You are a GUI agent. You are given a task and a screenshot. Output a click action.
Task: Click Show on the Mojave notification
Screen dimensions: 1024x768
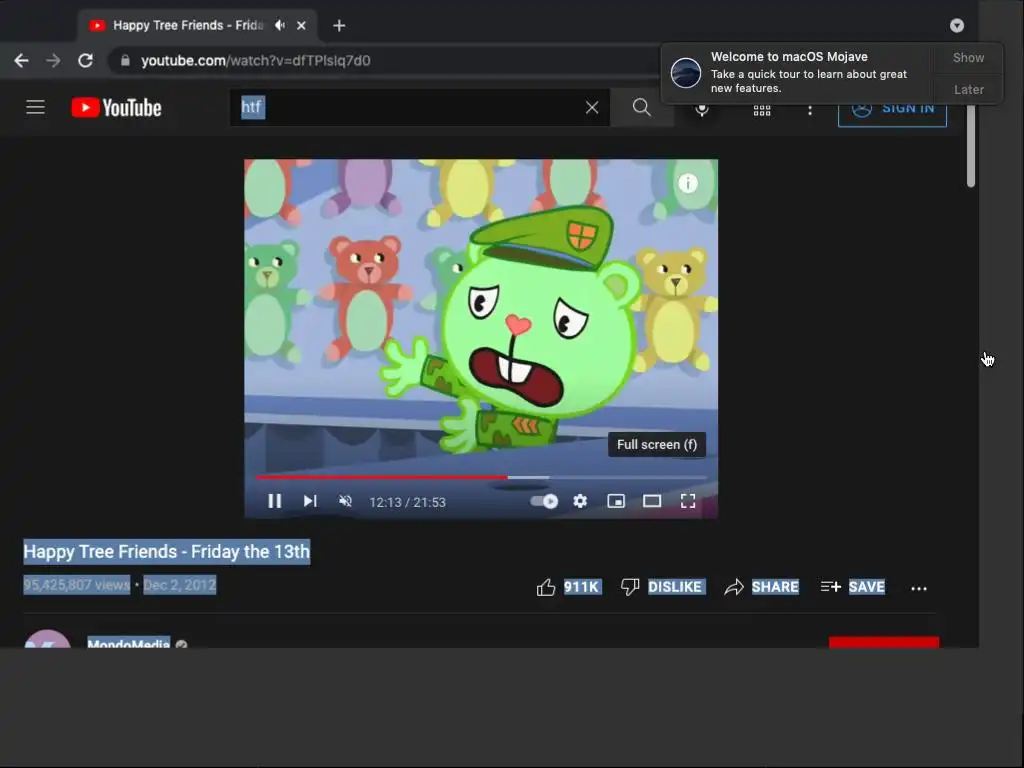point(968,57)
